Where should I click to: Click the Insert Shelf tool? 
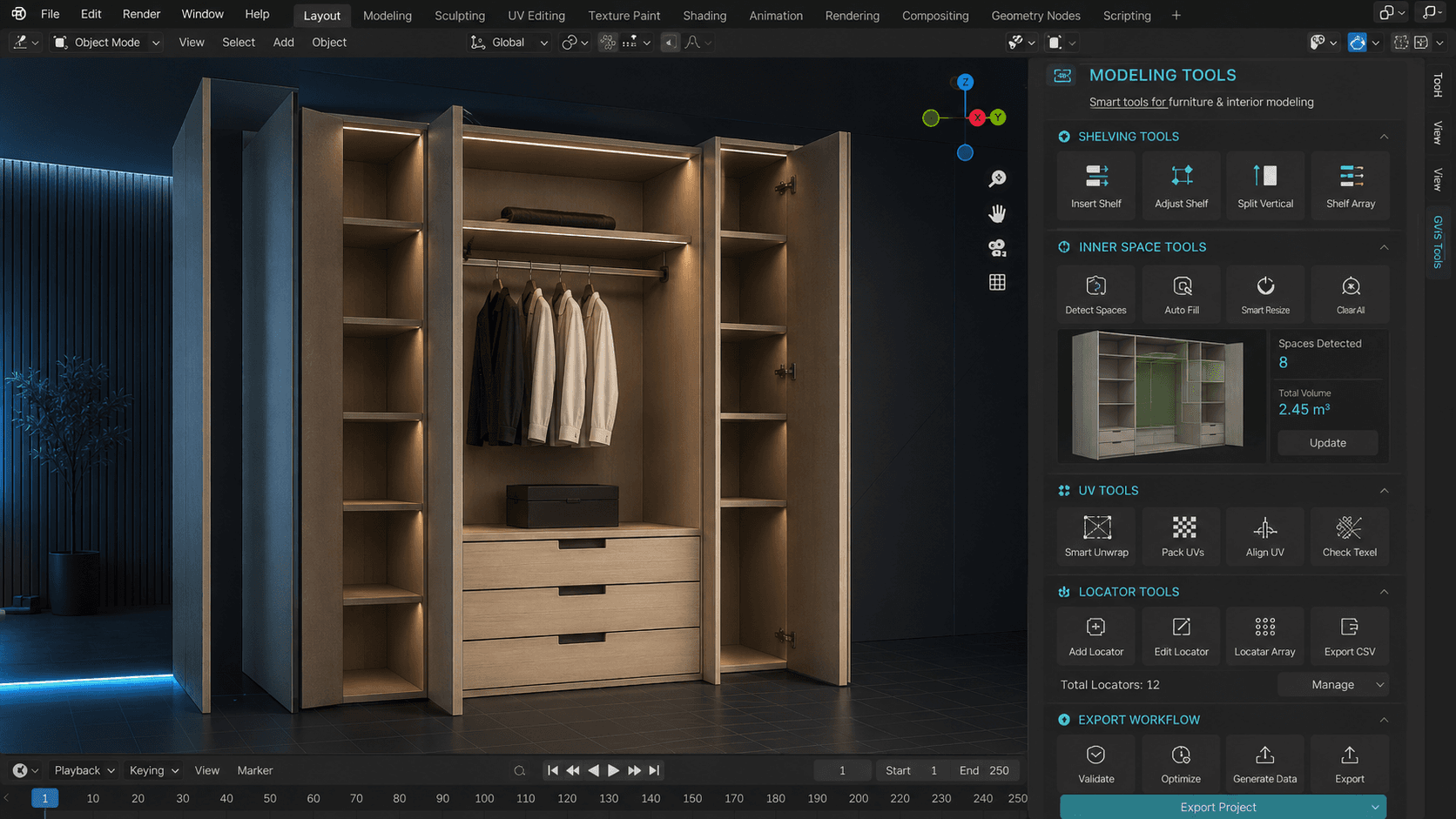click(x=1095, y=185)
